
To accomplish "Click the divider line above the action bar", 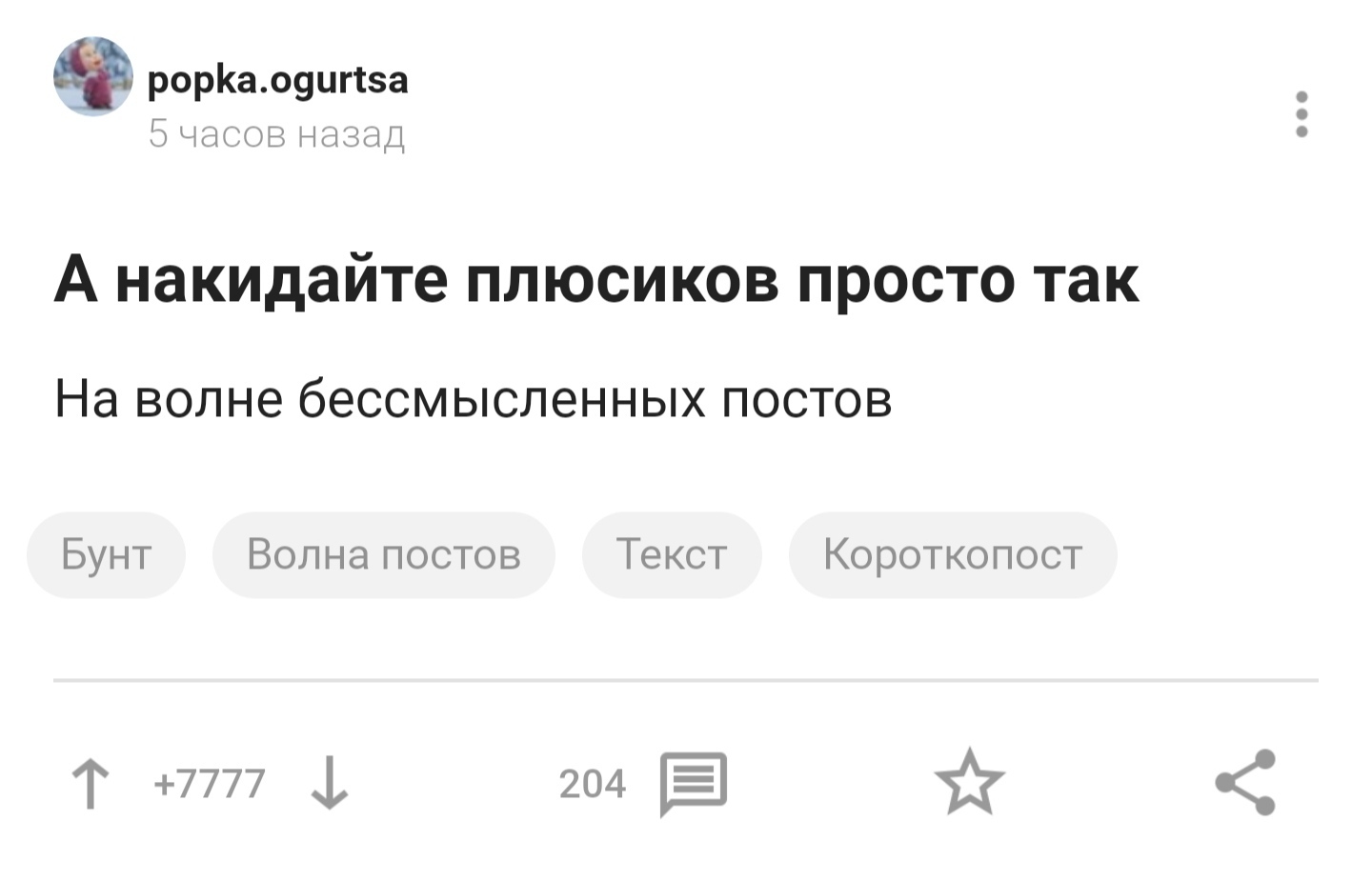I will click(x=686, y=681).
